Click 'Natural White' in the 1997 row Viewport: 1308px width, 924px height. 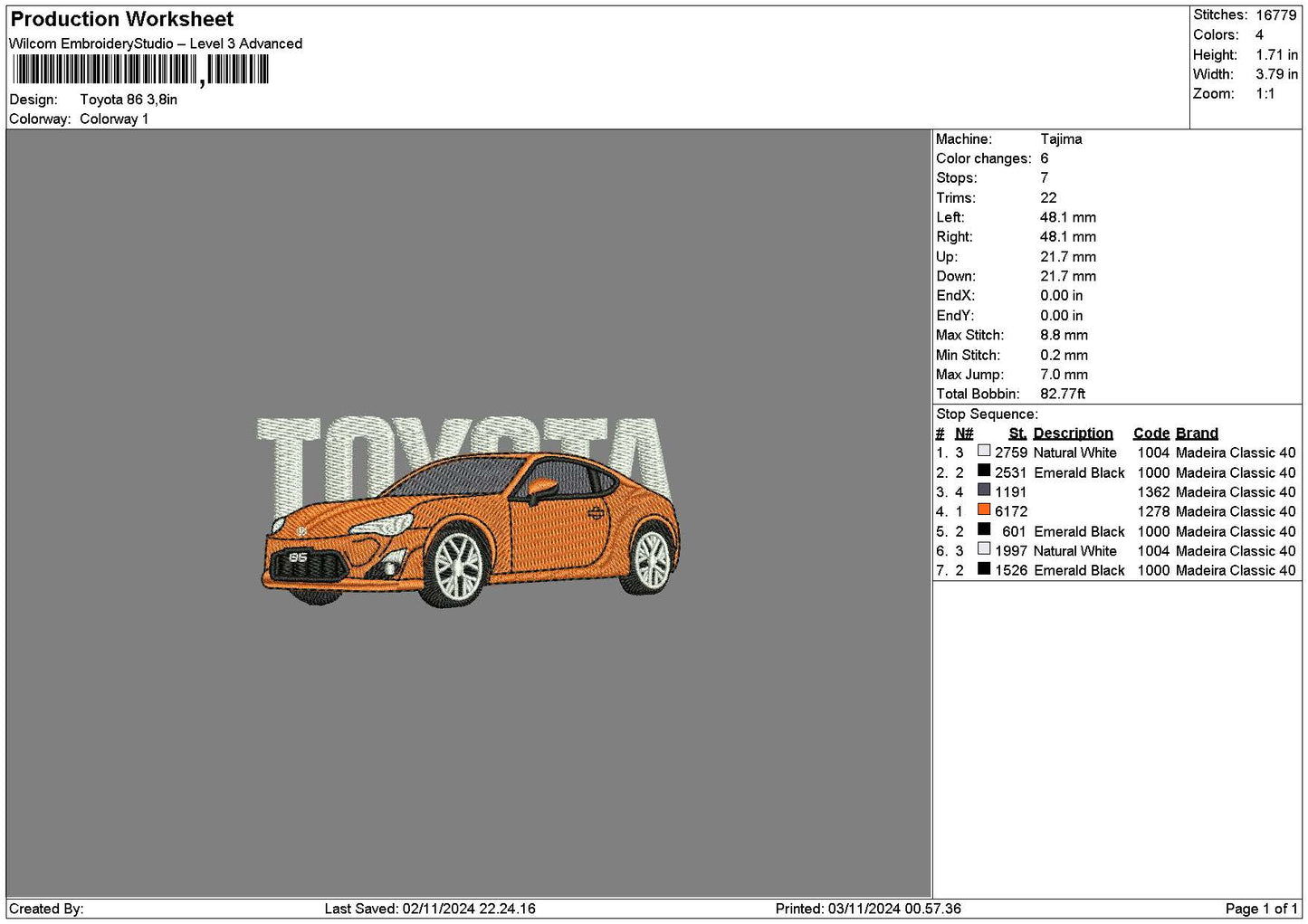(1075, 551)
